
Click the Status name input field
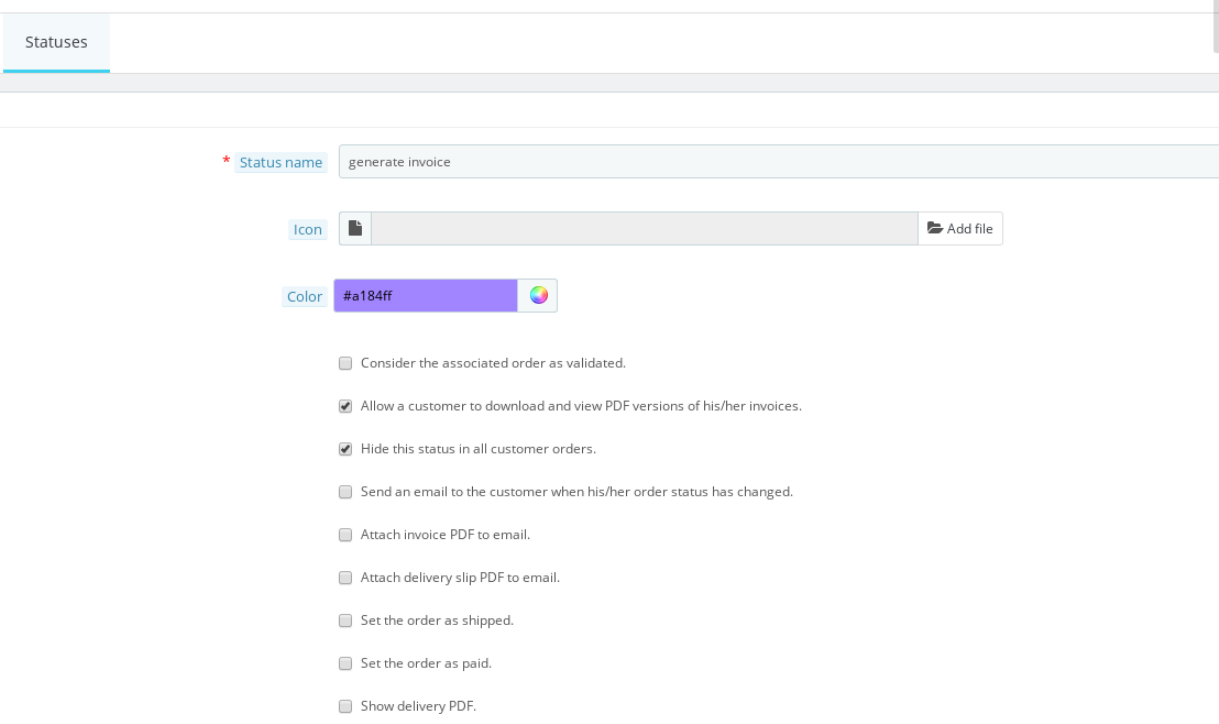779,162
